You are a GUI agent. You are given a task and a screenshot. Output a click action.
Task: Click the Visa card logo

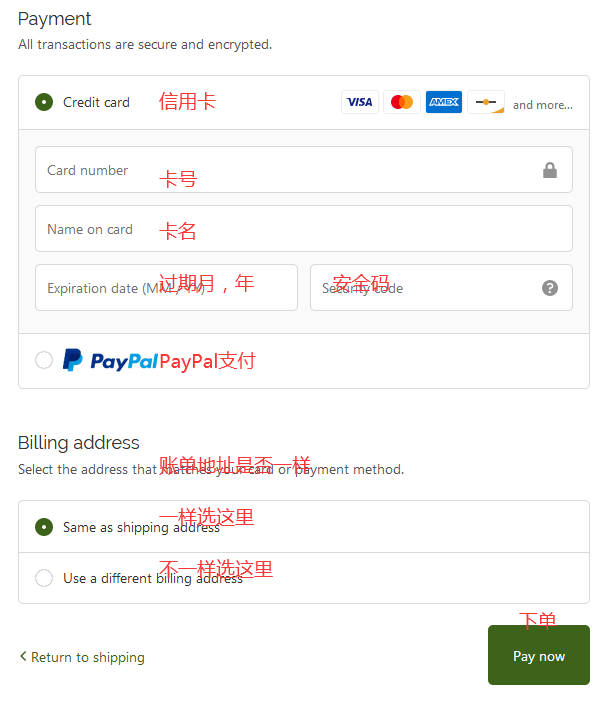click(359, 102)
